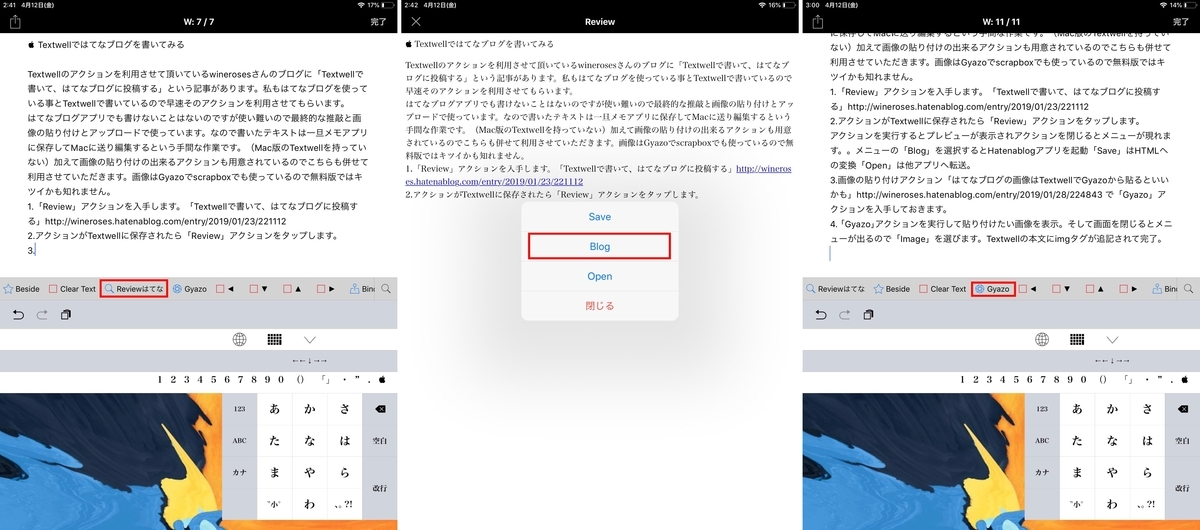This screenshot has width=1200, height=530.
Task: Tap the magnifier search icon in right screenshot
Action: 1190,288
